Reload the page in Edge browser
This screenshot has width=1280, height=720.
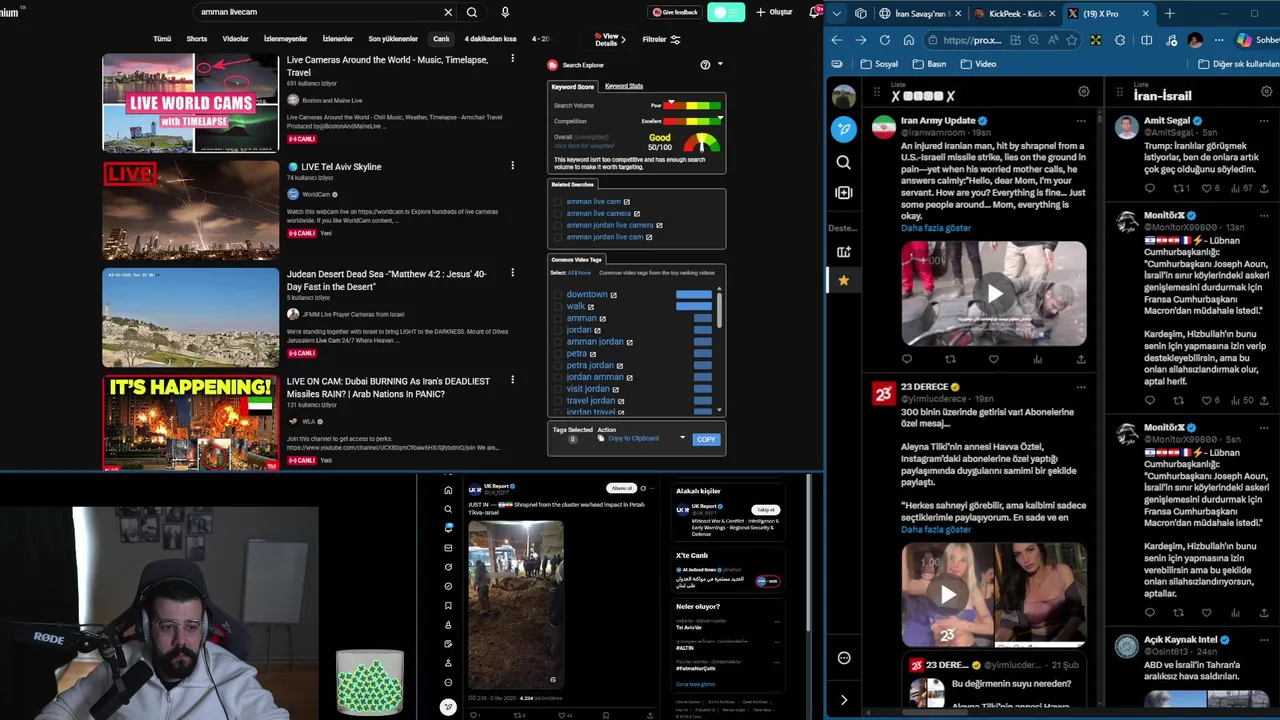pyautogui.click(x=884, y=40)
